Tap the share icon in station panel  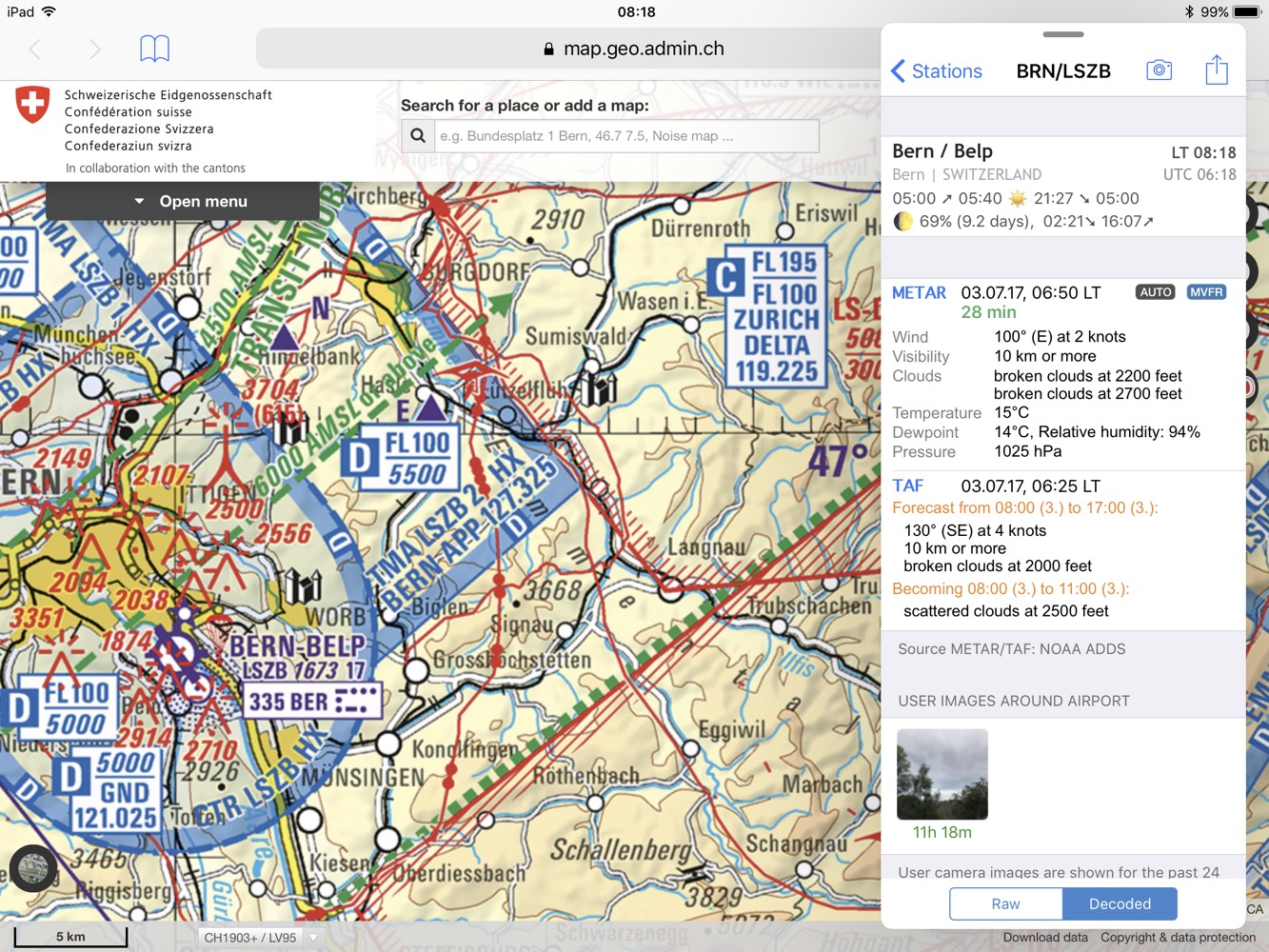click(1217, 69)
